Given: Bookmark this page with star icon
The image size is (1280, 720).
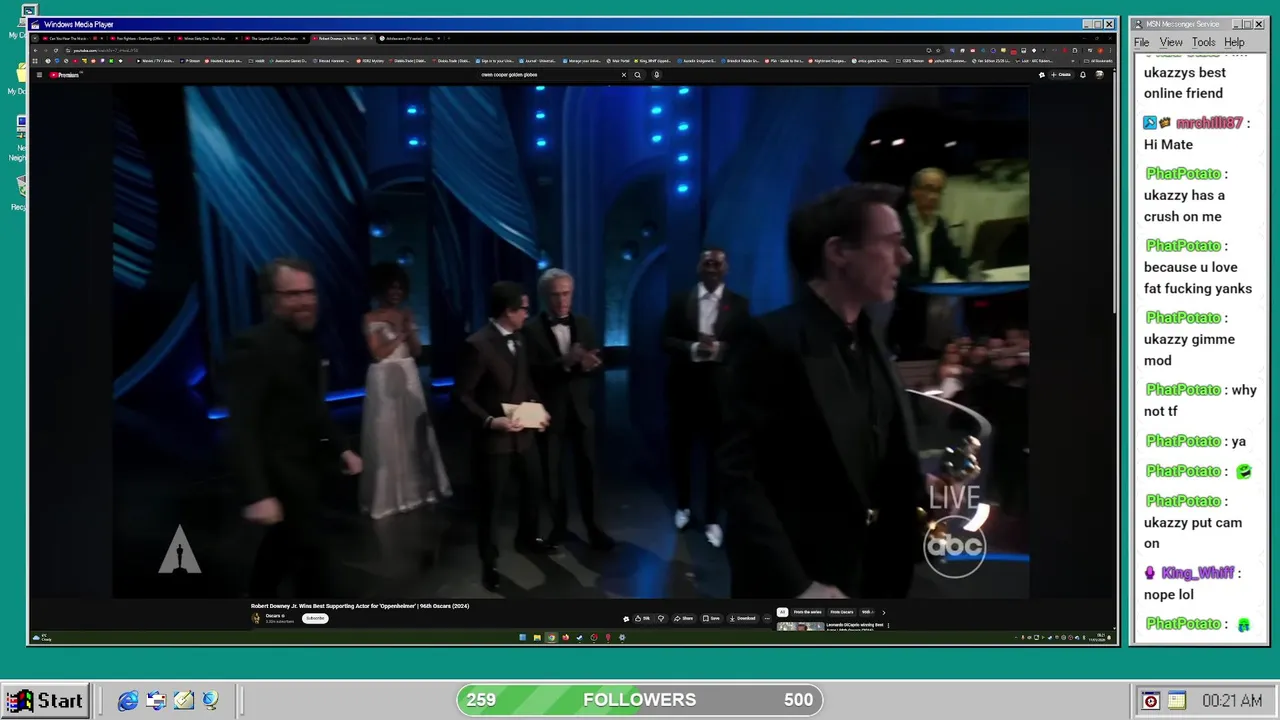Looking at the screenshot, I should coord(939,50).
